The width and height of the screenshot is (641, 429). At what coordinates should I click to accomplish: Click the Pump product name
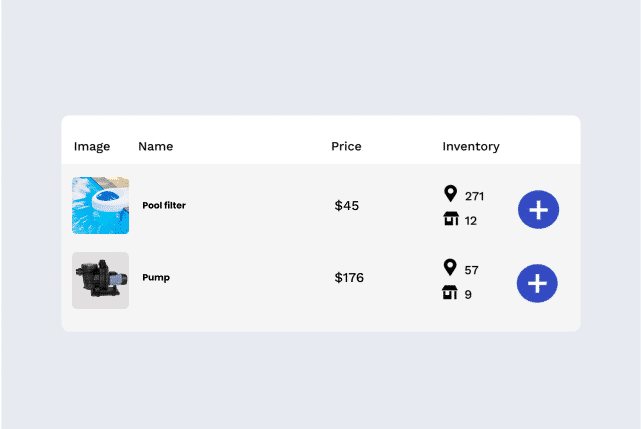156,278
